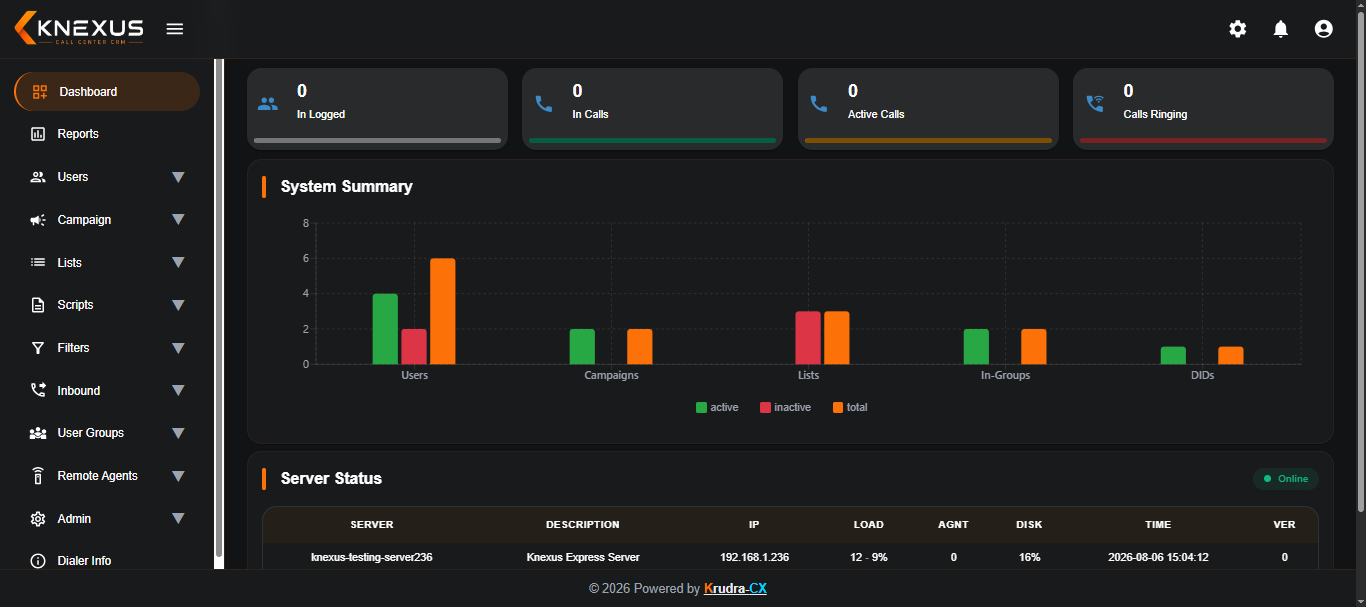Follow the Krudra-CX footer link

[x=735, y=589]
